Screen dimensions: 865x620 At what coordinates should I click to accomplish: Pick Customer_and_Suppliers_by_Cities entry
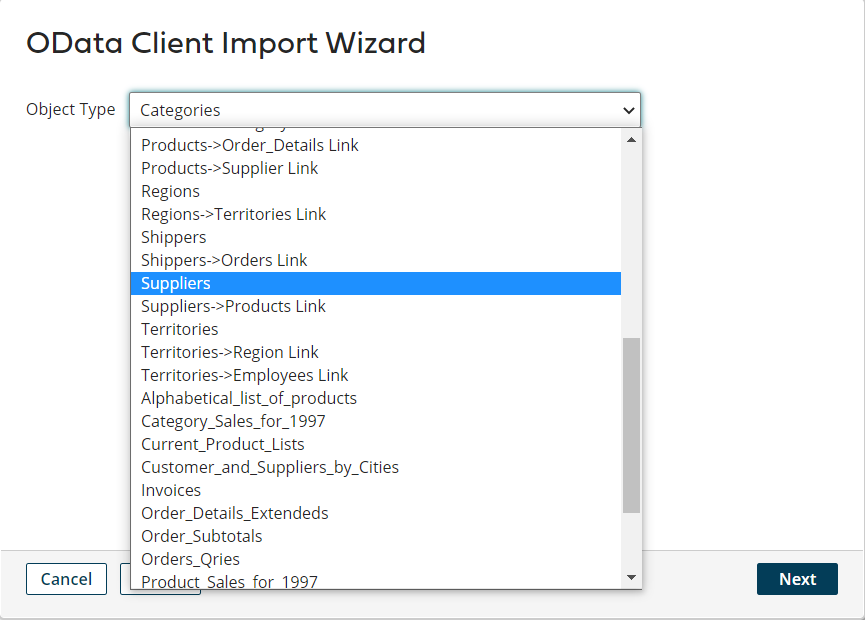coord(269,467)
